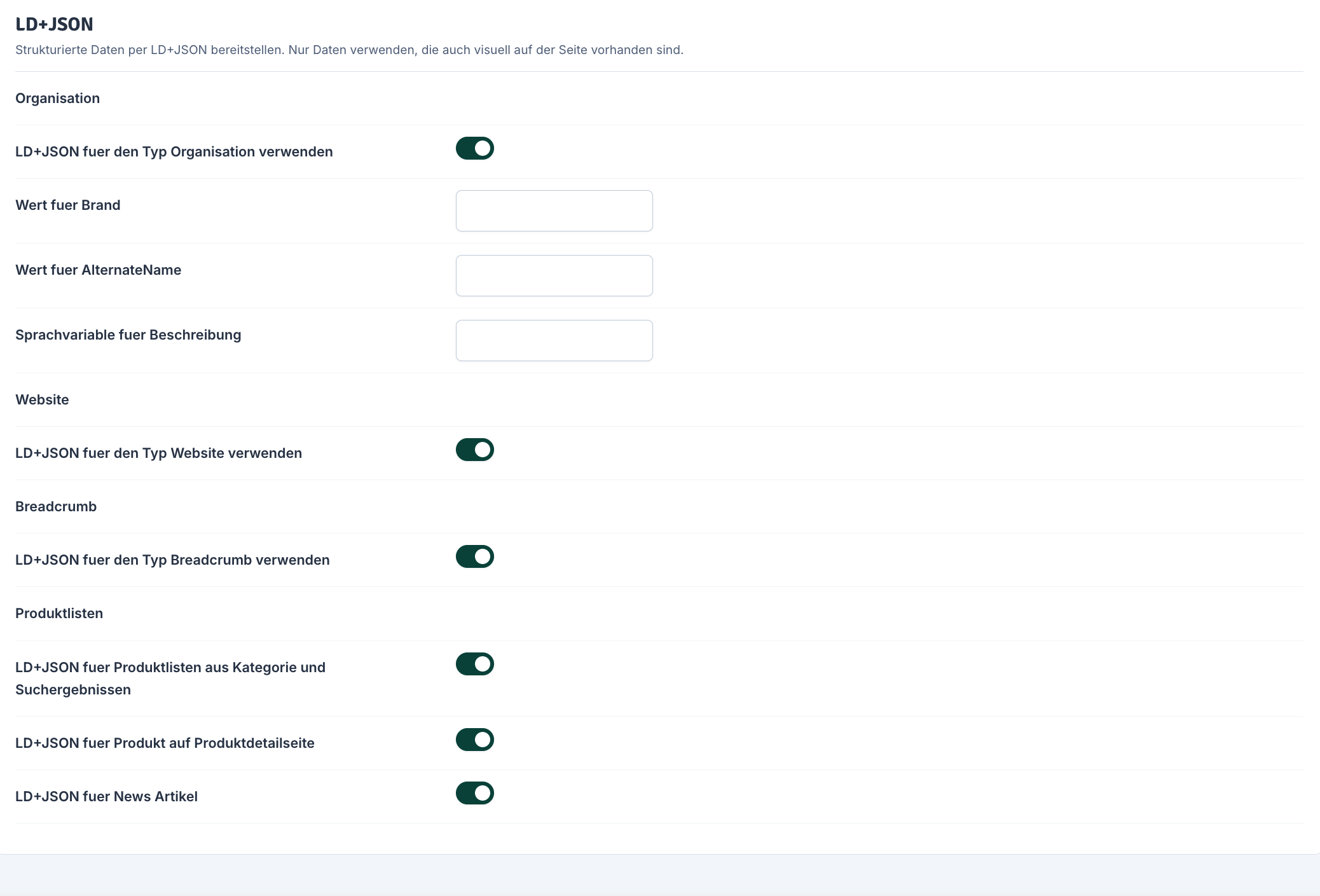Click the Breadcrumb section heading

coord(56,506)
